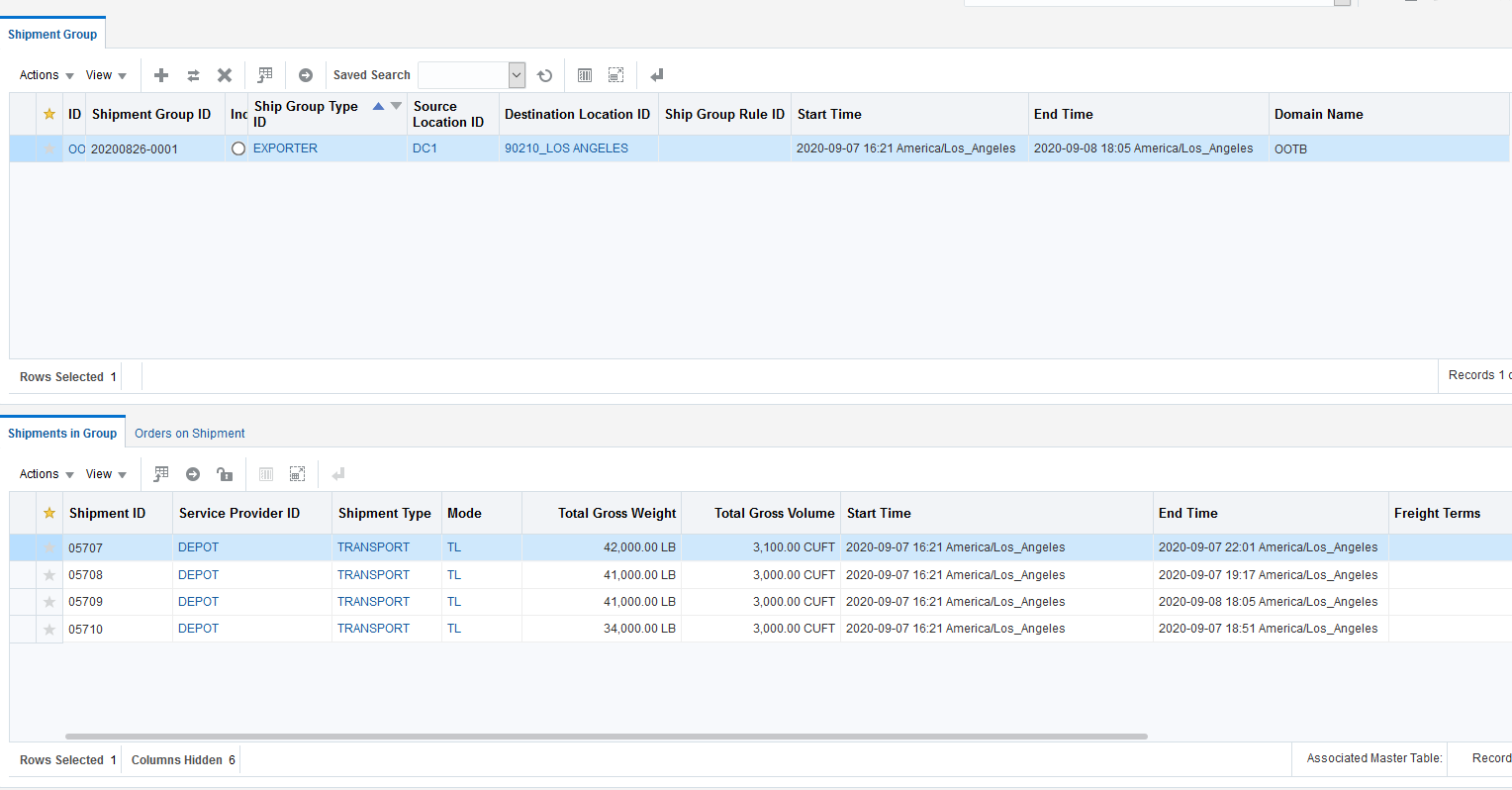Click the refresh icon beside Saved Search
Image resolution: width=1512 pixels, height=790 pixels.
click(x=544, y=75)
